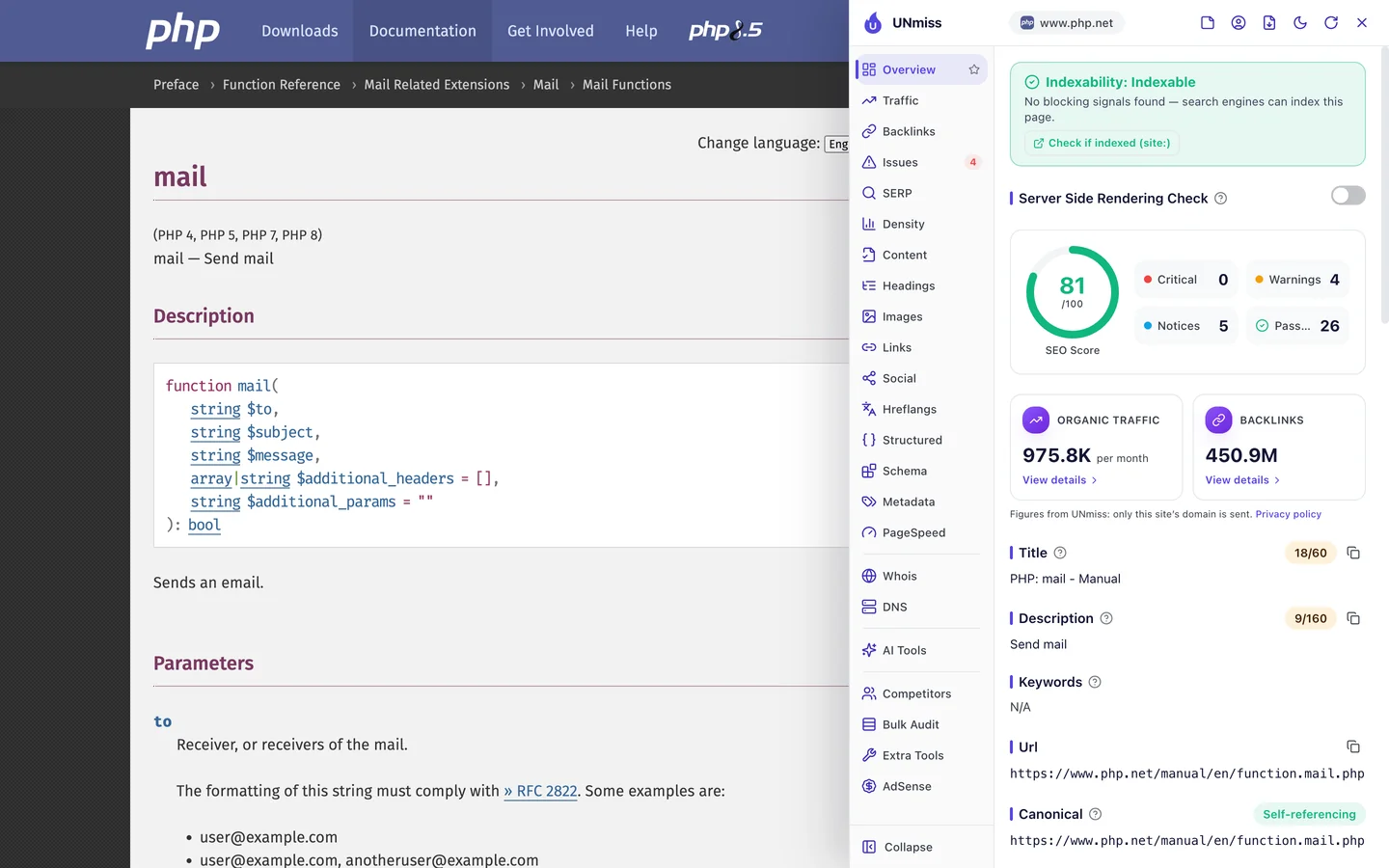Viewport: 1389px width, 868px height.
Task: Open the AI Tools section
Action: coord(921,650)
